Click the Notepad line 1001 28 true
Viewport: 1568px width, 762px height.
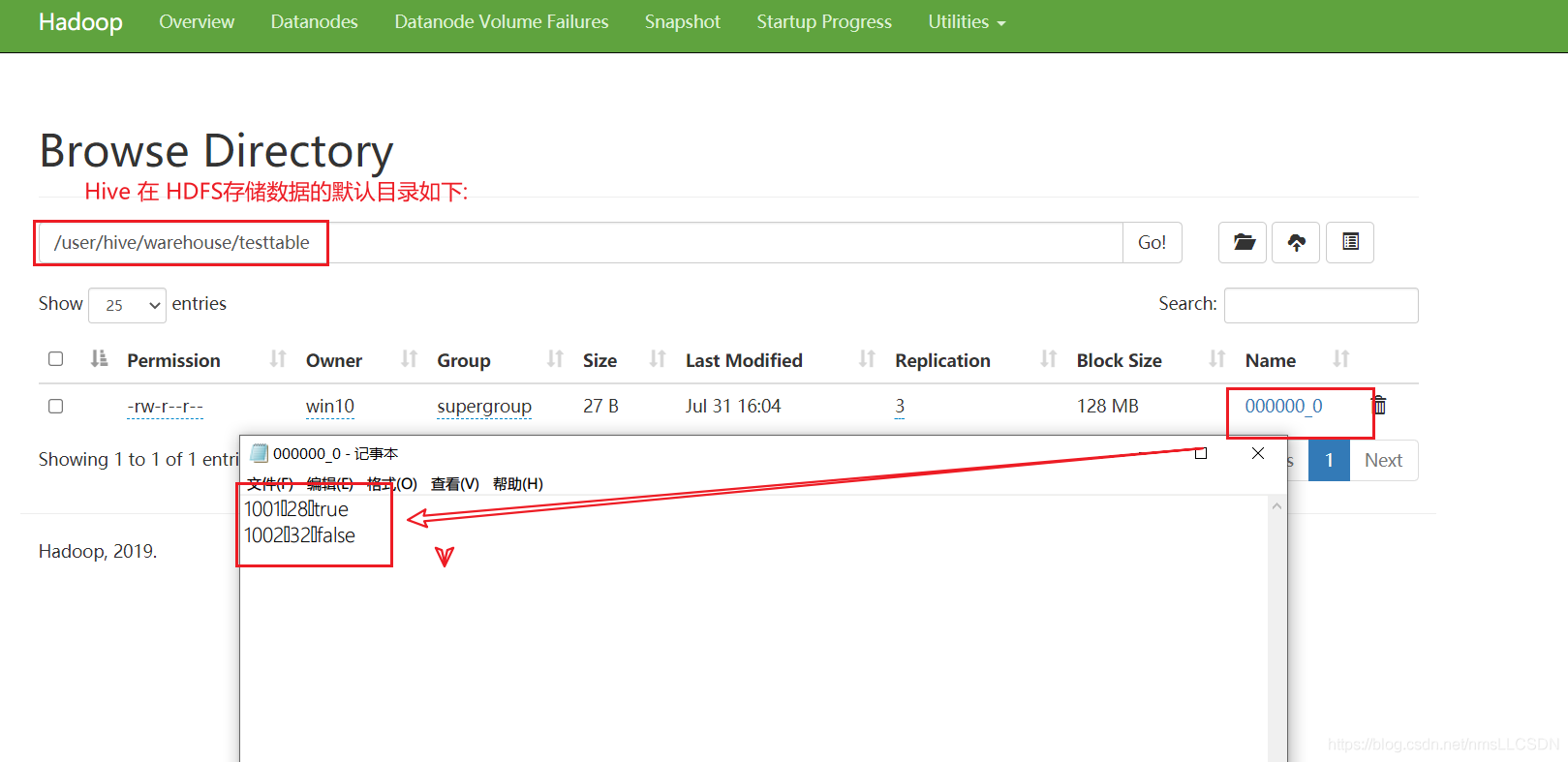(x=296, y=508)
